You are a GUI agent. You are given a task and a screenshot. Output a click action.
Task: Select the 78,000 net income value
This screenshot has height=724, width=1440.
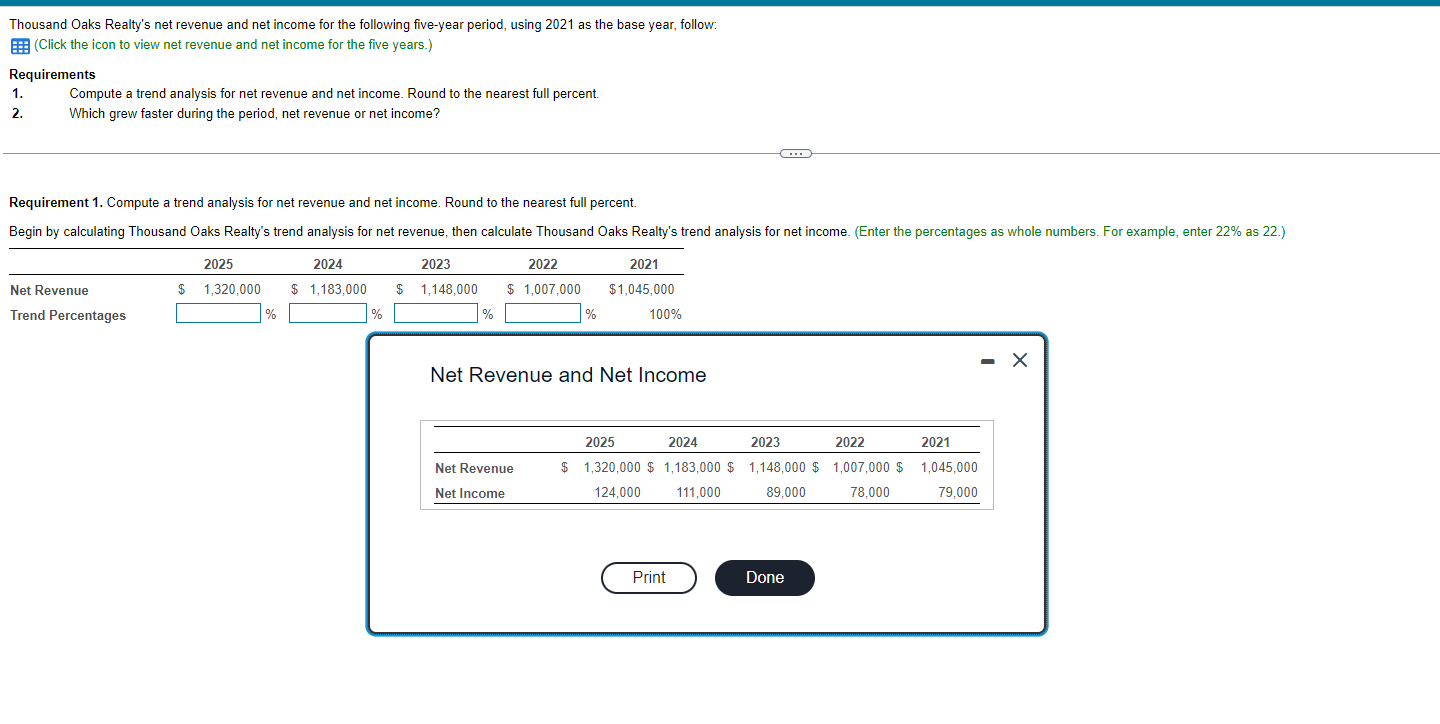[870, 493]
